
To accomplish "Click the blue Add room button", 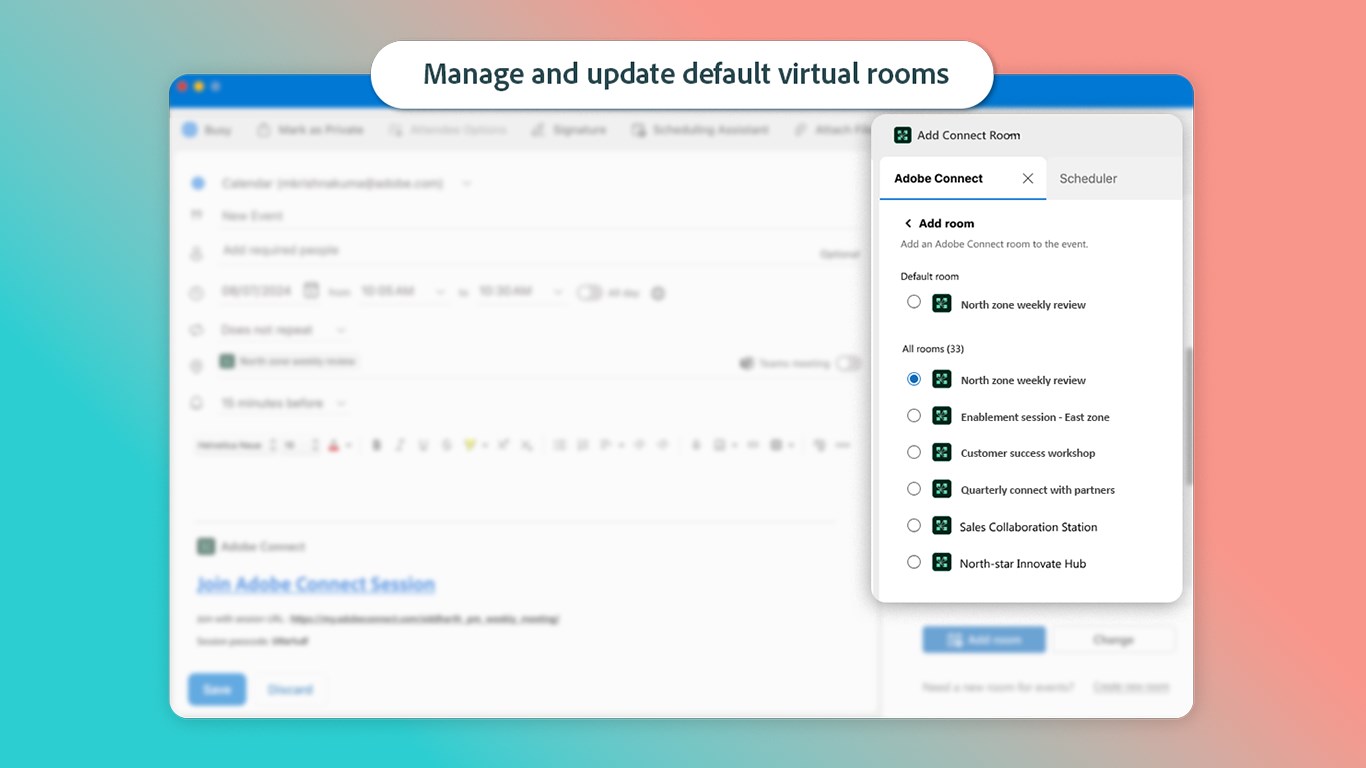I will click(984, 640).
